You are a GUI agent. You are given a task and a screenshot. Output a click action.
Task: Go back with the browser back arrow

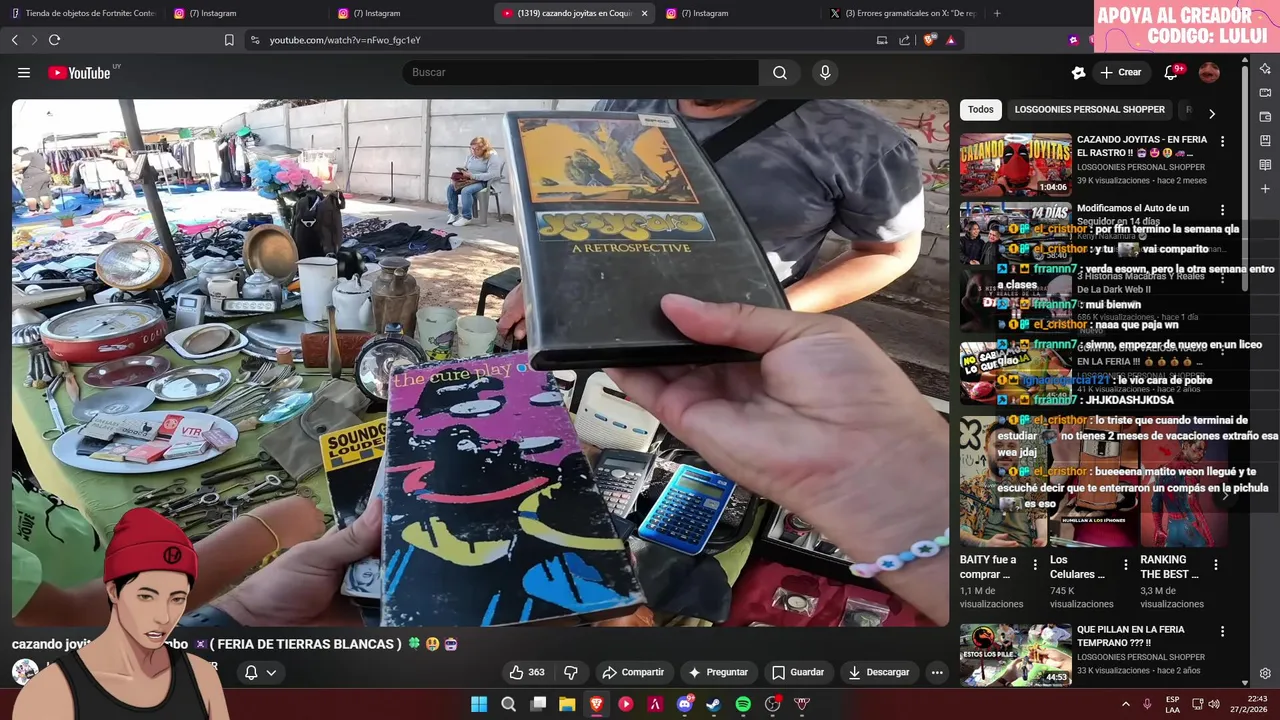[14, 40]
